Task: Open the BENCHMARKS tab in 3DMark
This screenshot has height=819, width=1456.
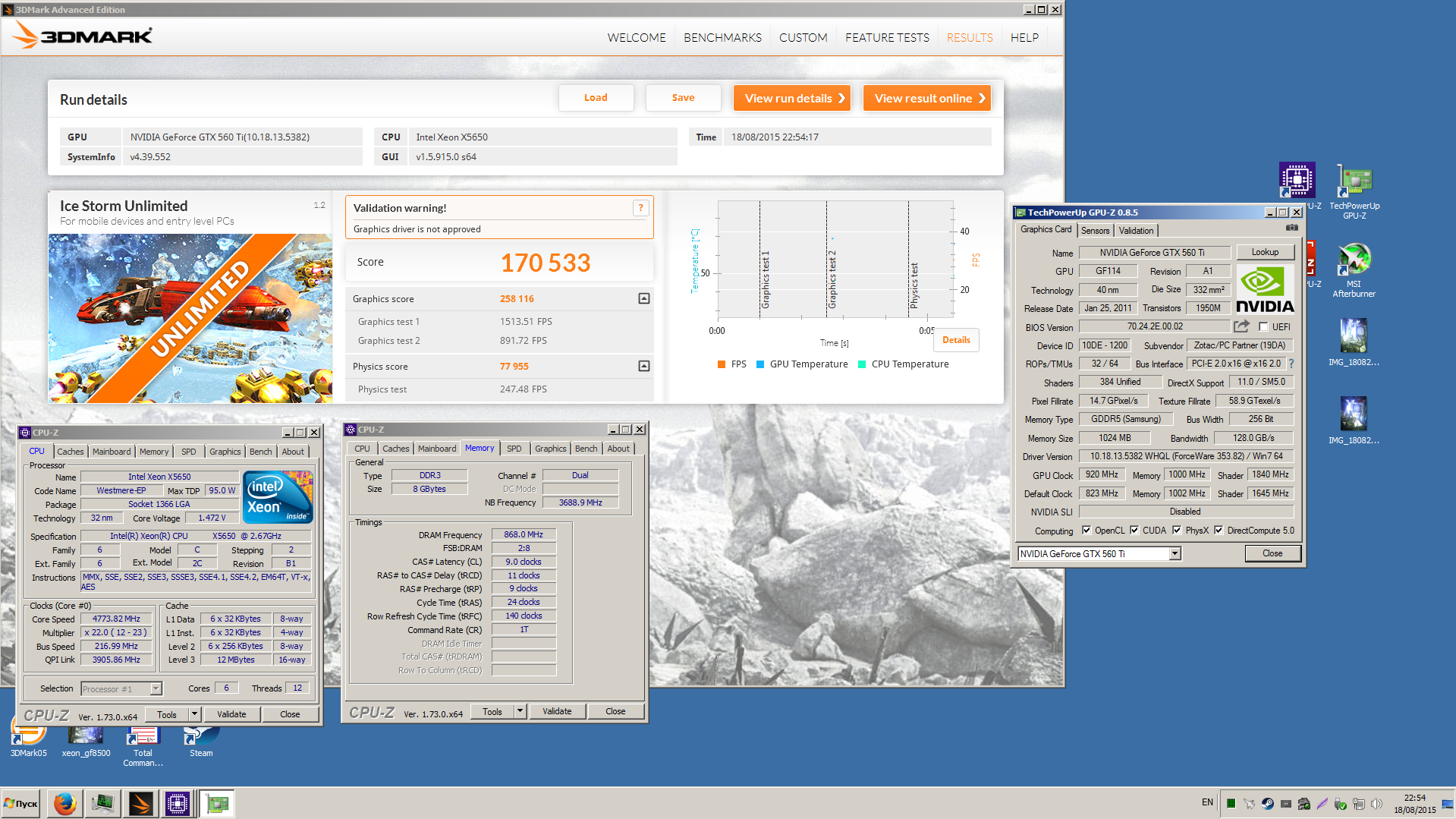Action: point(722,37)
